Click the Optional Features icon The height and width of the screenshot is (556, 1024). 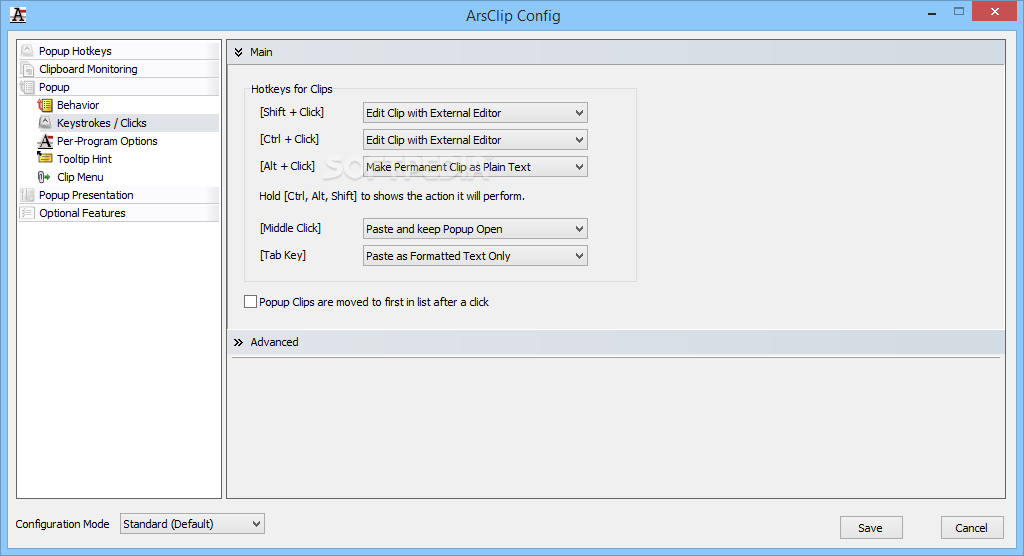coord(27,213)
